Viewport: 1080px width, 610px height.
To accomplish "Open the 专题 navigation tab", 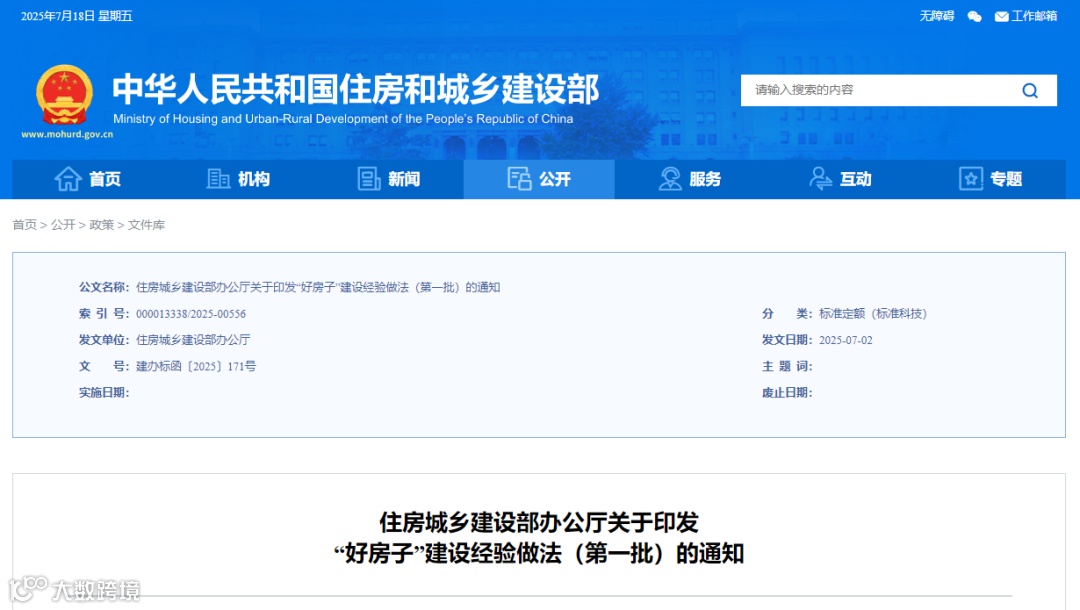I will (990, 179).
